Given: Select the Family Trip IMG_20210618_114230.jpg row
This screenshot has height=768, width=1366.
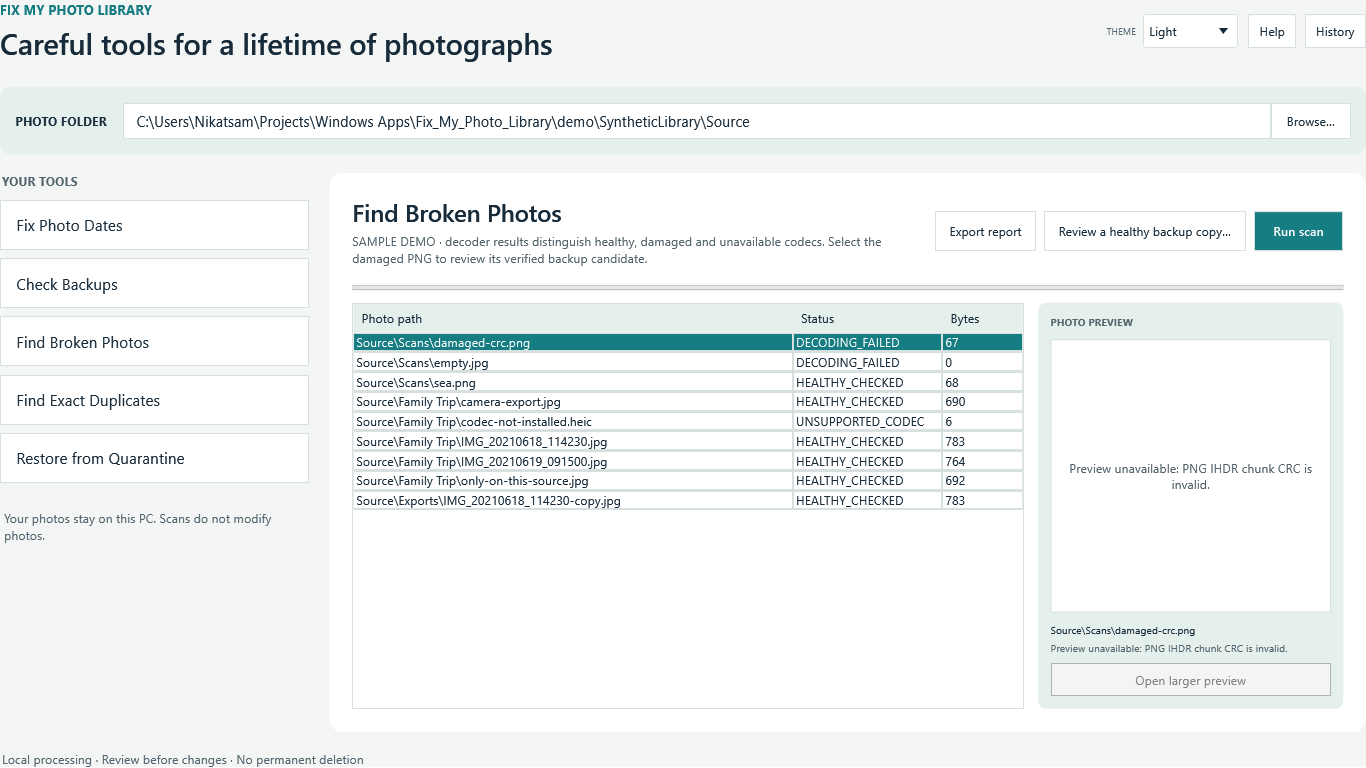Looking at the screenshot, I should pyautogui.click(x=688, y=441).
